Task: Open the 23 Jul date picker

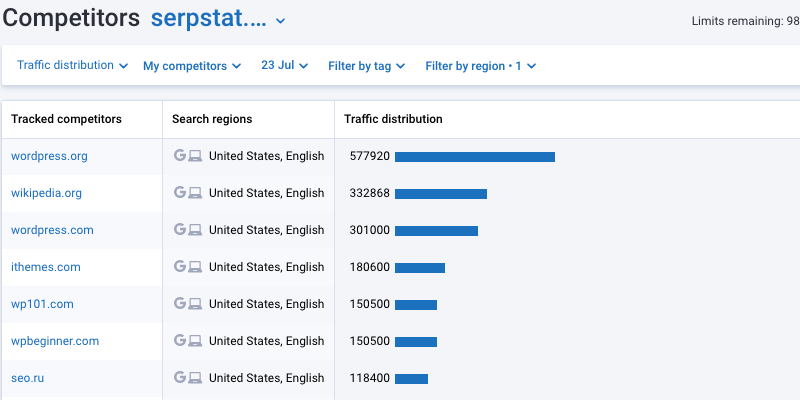Action: click(284, 66)
